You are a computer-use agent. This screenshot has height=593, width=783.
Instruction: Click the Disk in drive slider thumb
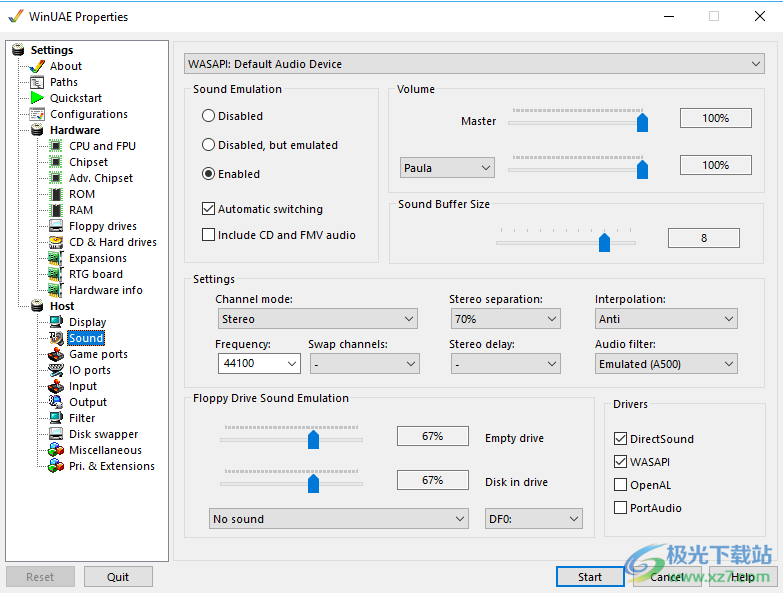pyautogui.click(x=313, y=483)
